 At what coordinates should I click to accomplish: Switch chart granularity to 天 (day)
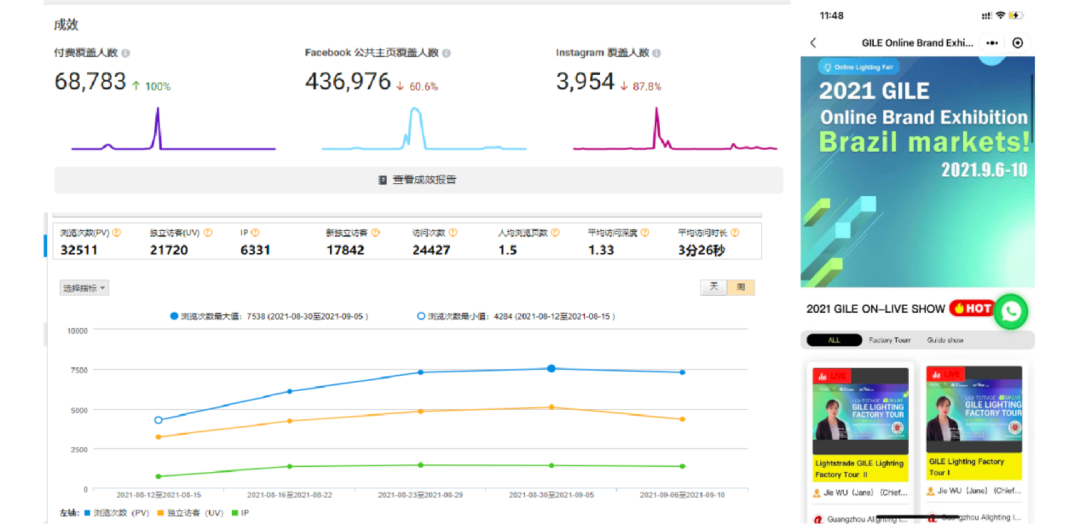pyautogui.click(x=713, y=287)
